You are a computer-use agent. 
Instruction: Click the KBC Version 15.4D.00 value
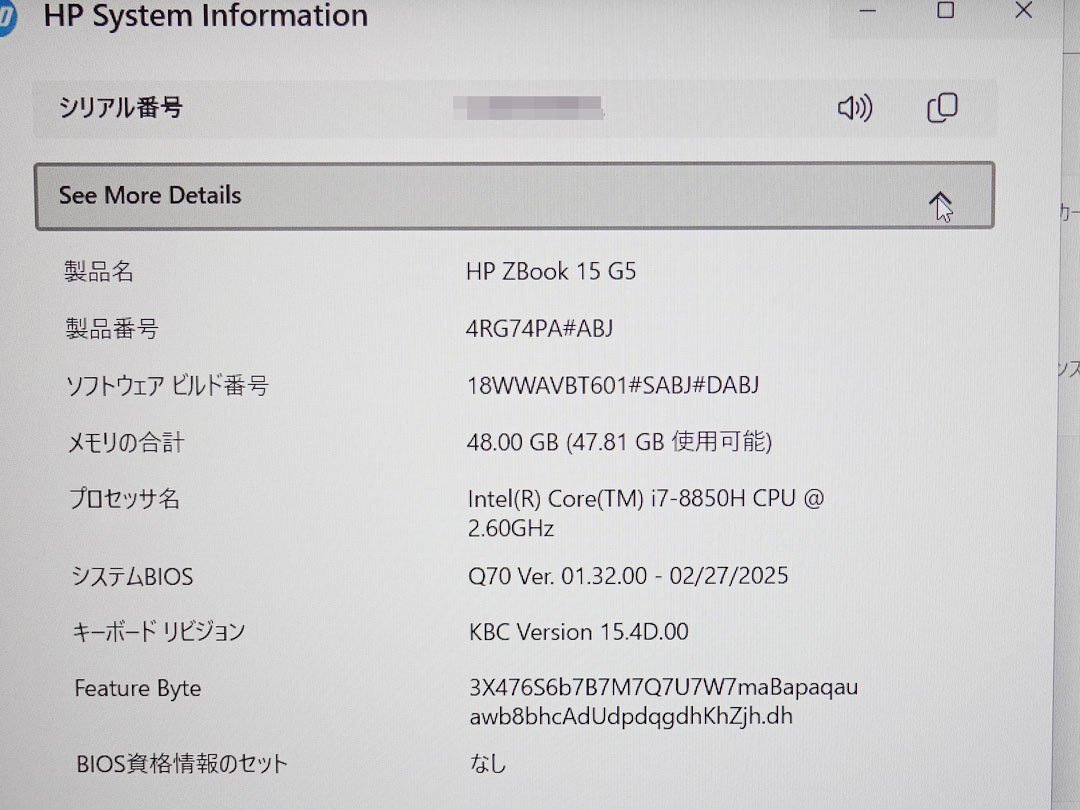(579, 632)
